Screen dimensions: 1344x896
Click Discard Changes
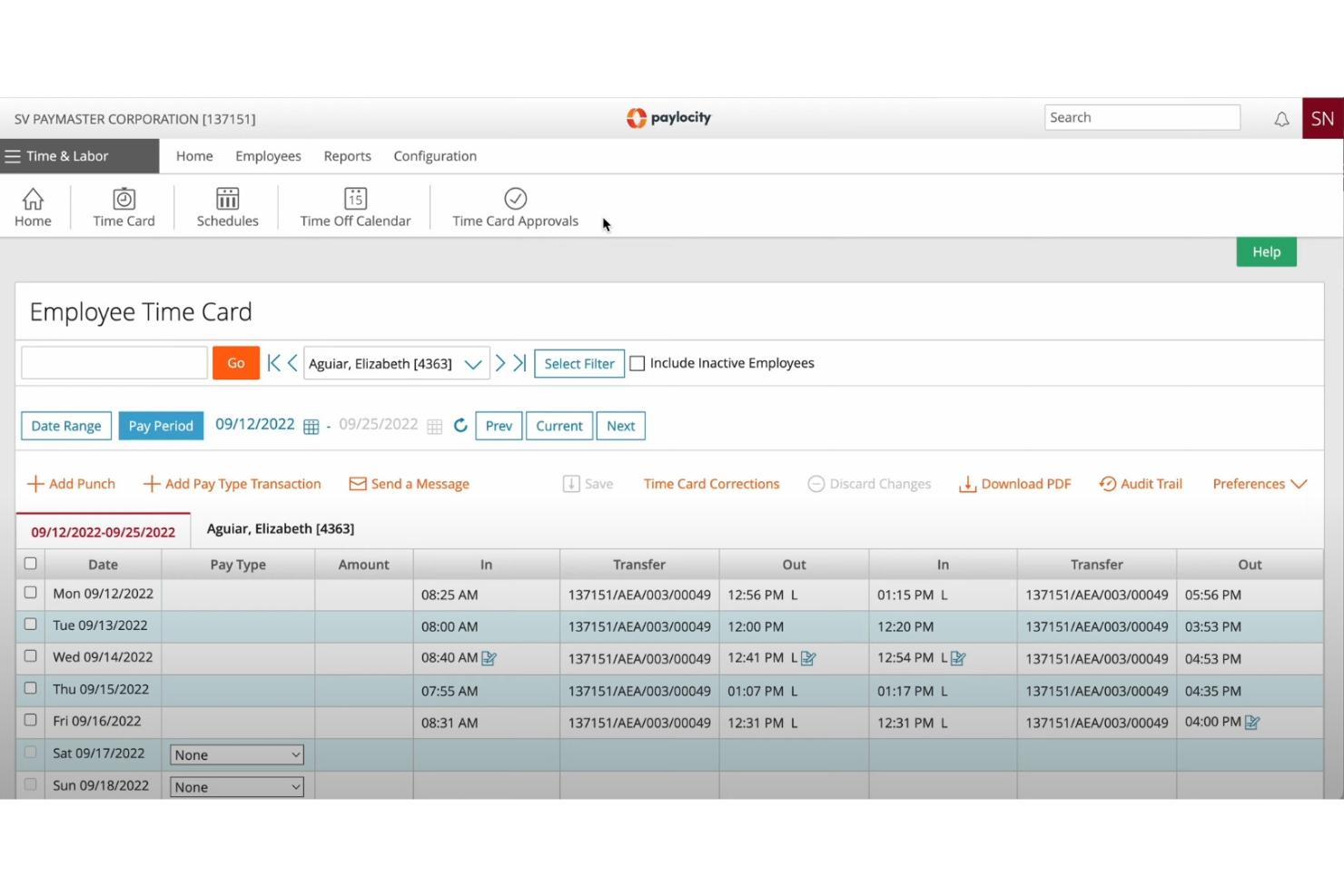[869, 484]
